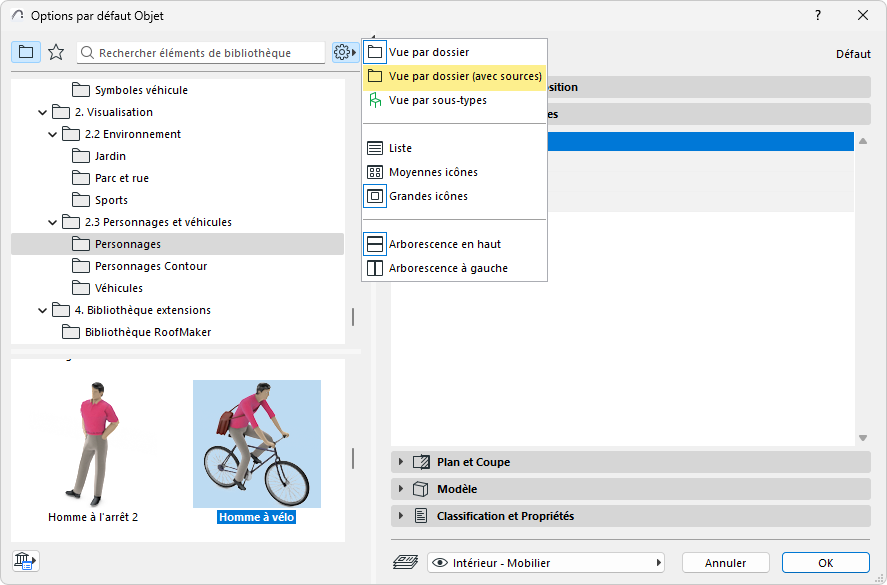
Task: Click the layer stack icon beside Intérieur - Mobilier
Action: pyautogui.click(x=405, y=563)
